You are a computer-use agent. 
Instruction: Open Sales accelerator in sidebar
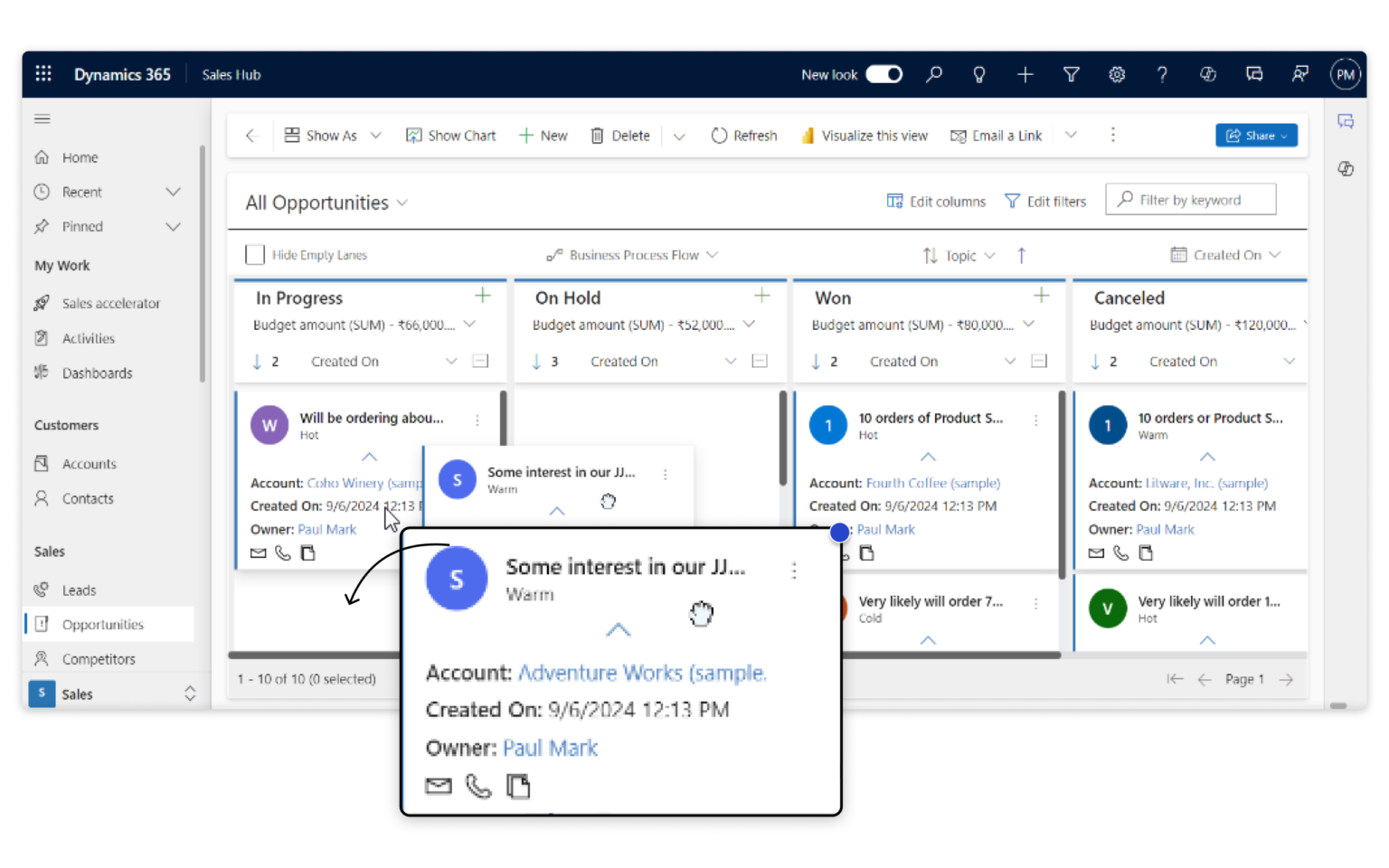coord(110,304)
